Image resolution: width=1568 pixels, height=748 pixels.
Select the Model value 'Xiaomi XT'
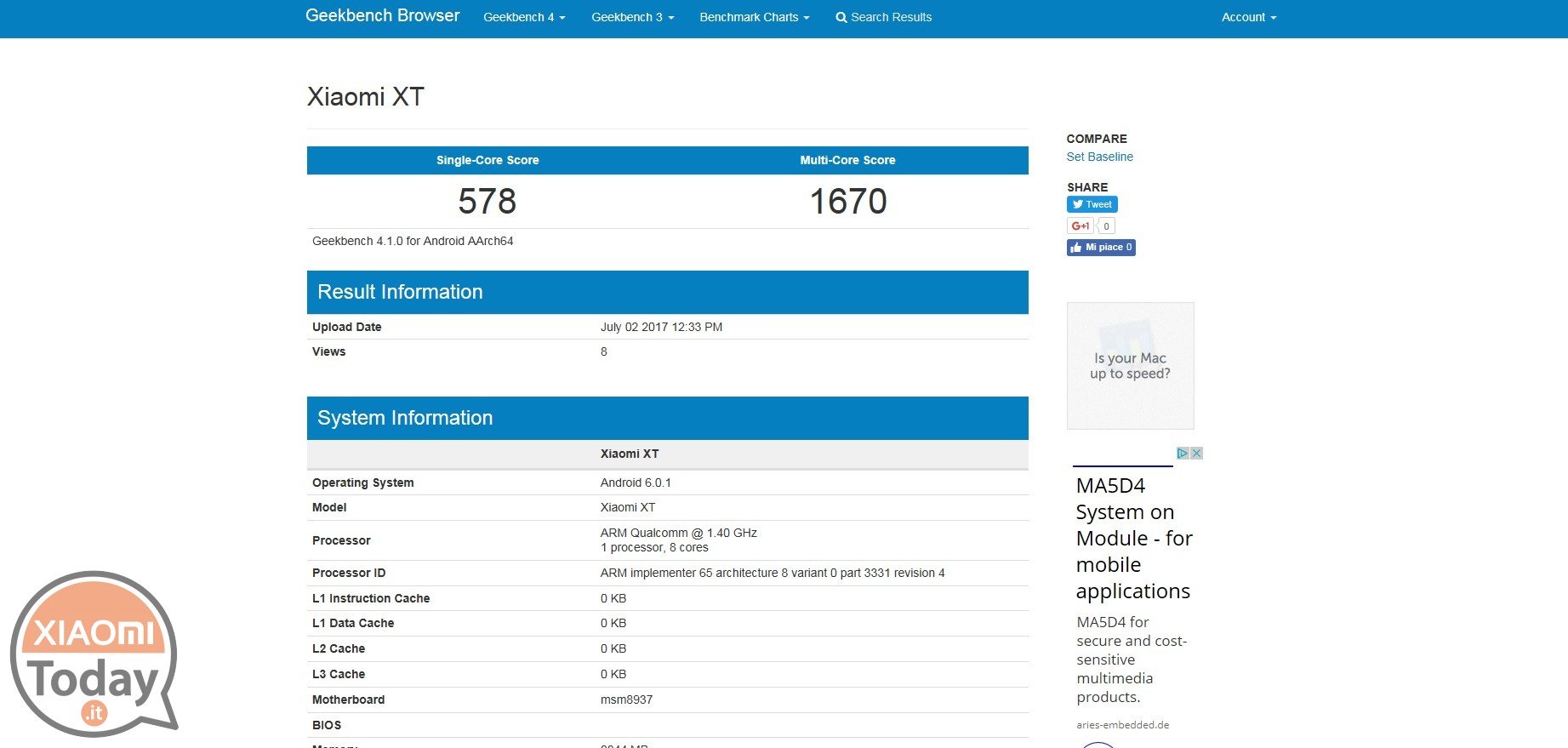[x=628, y=507]
